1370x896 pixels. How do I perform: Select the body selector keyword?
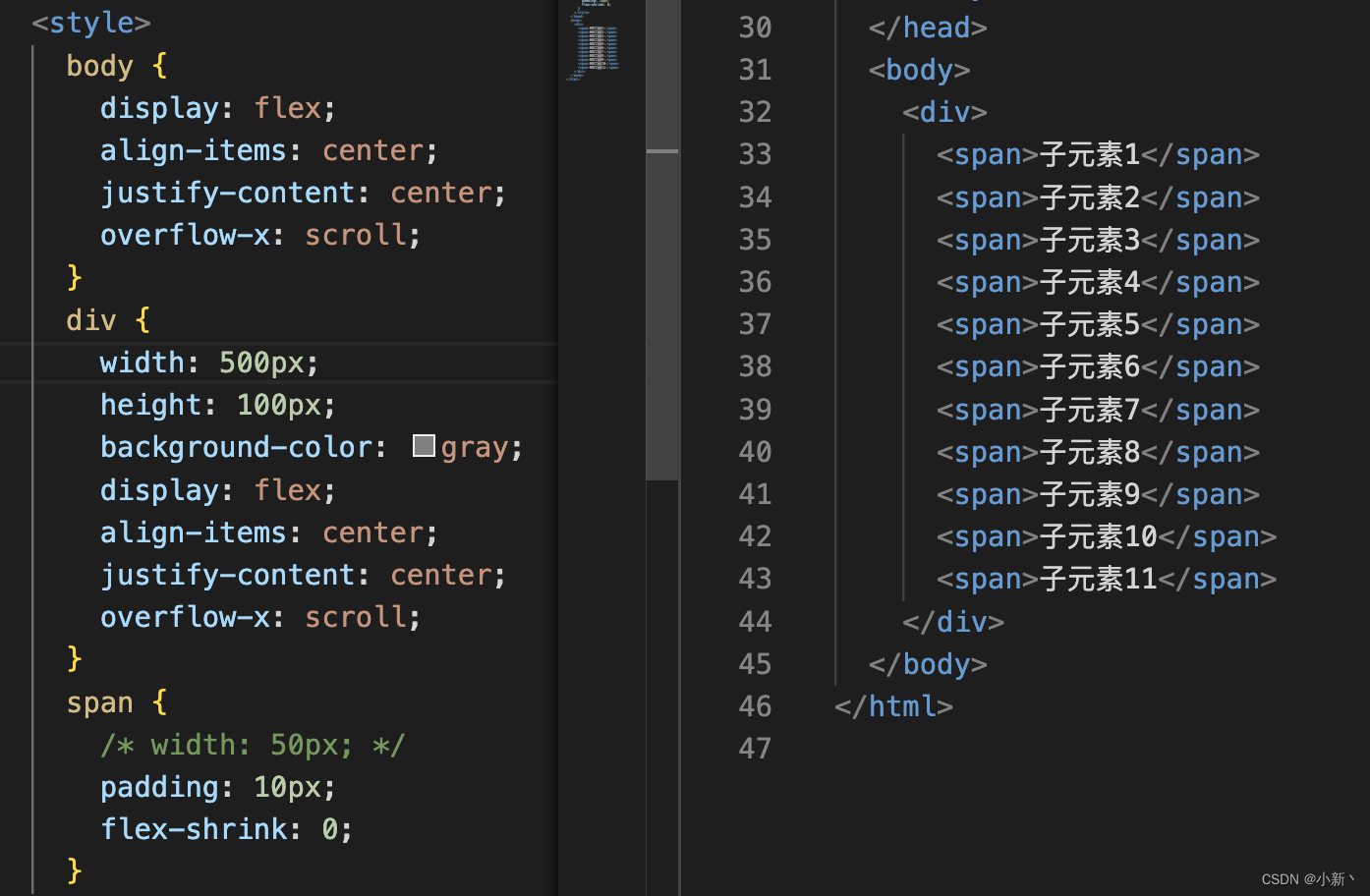pos(98,65)
